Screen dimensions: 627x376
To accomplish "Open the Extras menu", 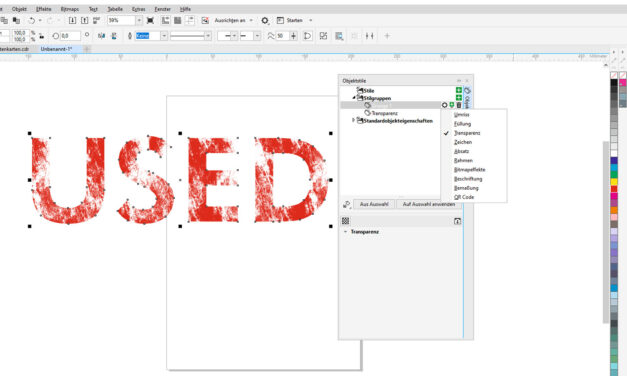I will point(138,9).
